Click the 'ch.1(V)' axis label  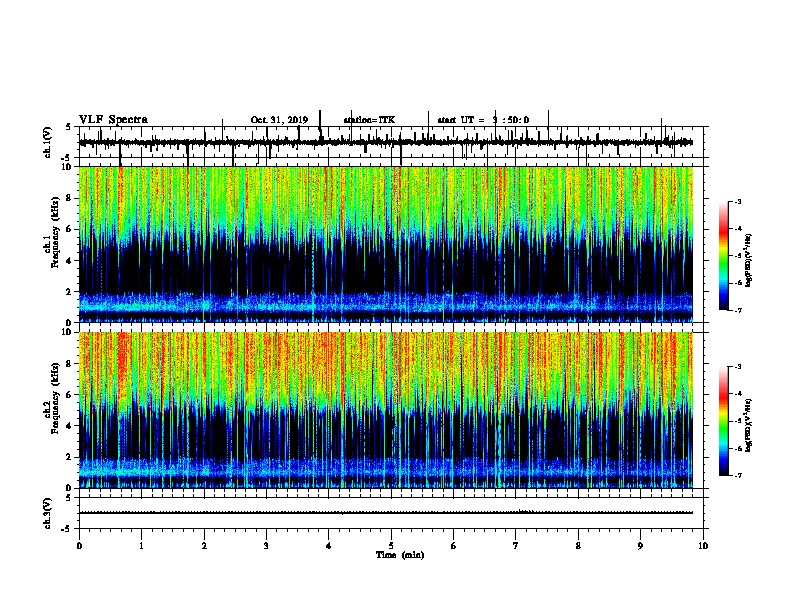(x=48, y=142)
